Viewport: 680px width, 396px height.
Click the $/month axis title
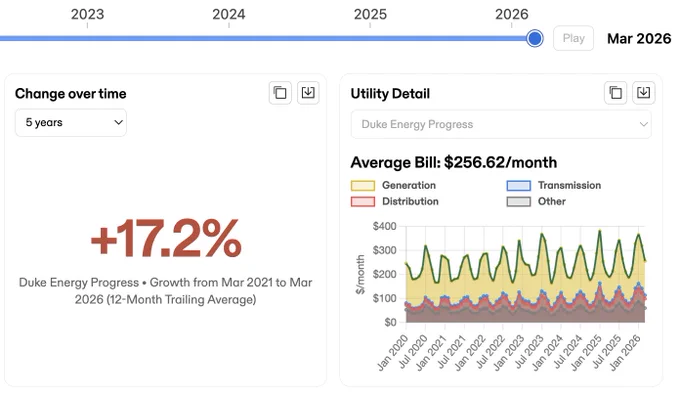pyautogui.click(x=360, y=275)
